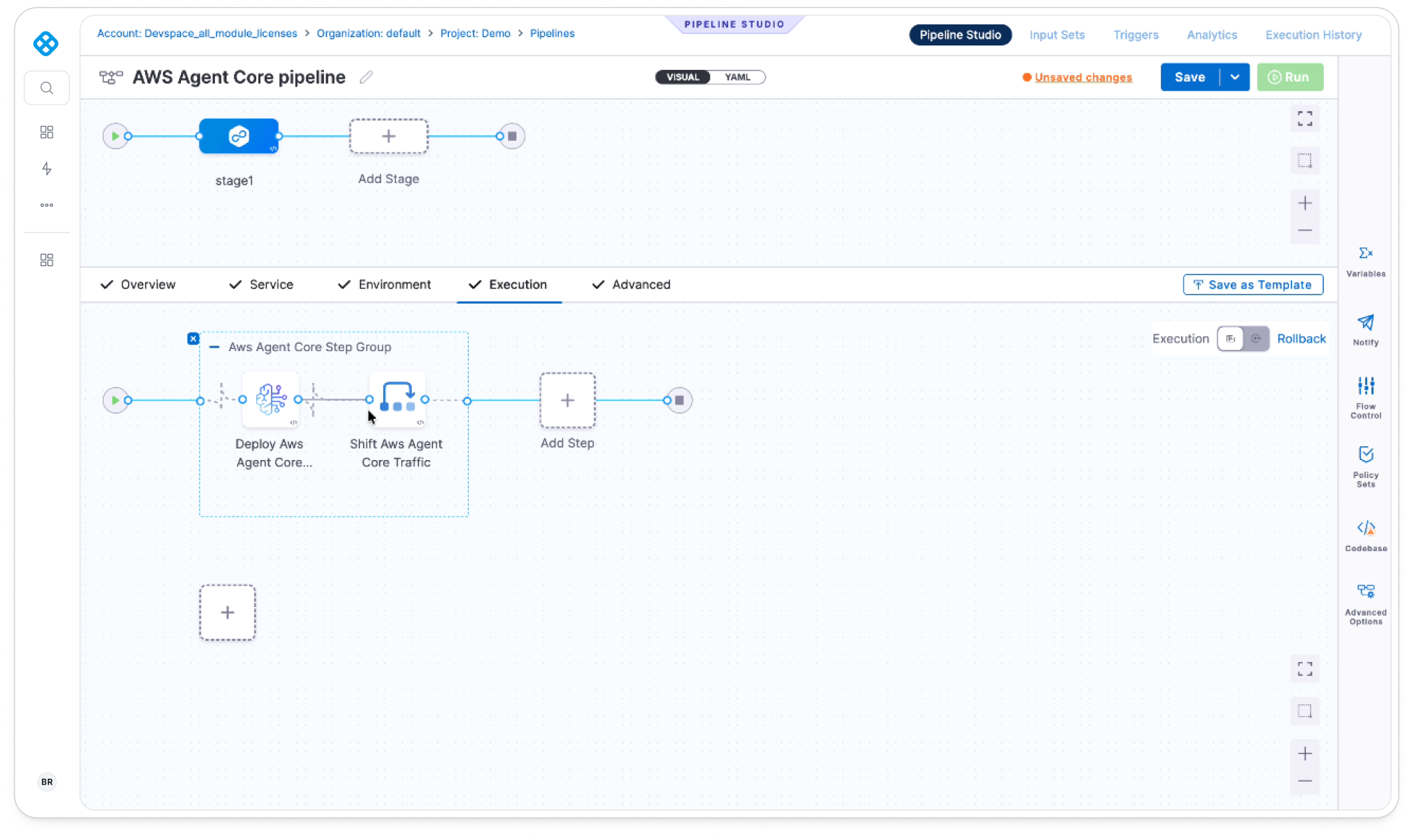This screenshot has height=840, width=1414.
Task: Run the pipeline
Action: point(1290,77)
